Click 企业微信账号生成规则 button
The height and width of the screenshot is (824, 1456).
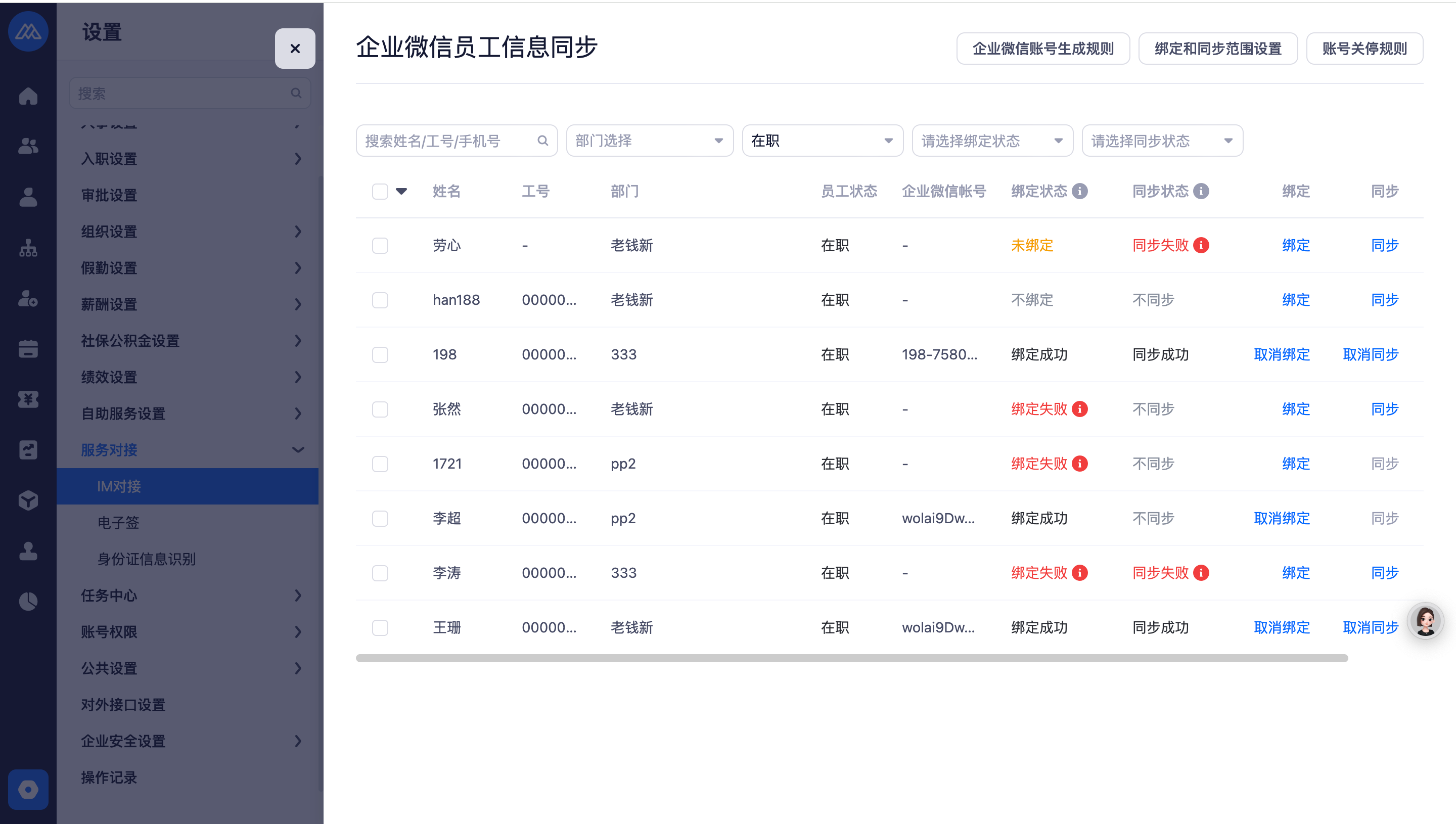point(1042,49)
